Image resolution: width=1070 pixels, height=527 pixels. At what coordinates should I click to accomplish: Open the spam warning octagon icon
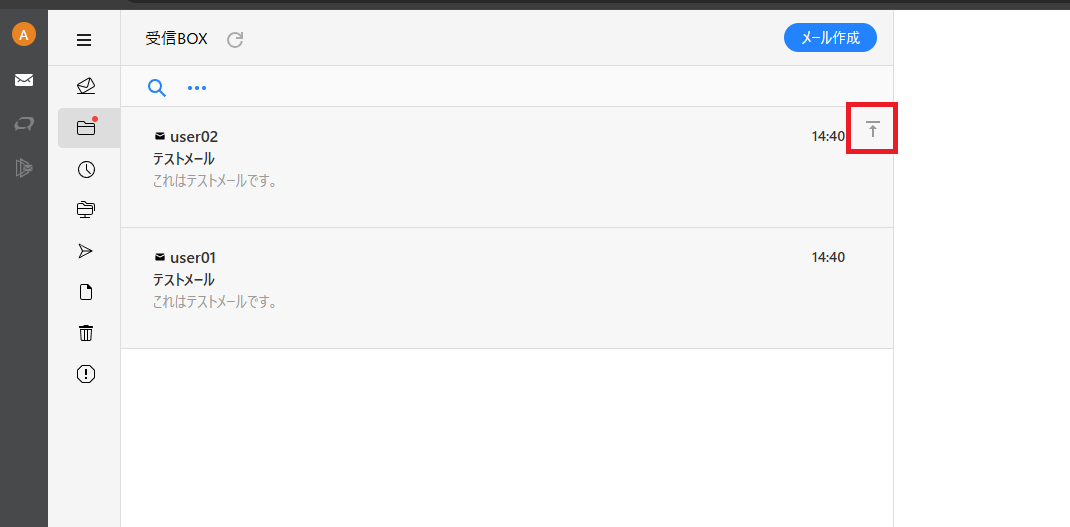86,374
